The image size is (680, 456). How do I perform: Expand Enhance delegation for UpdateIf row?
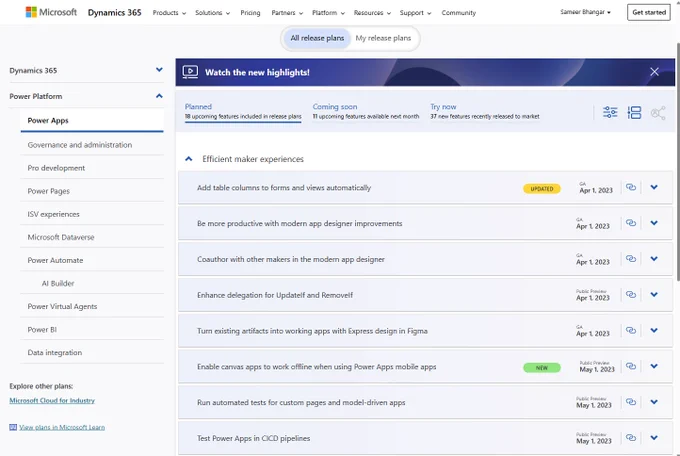point(654,294)
